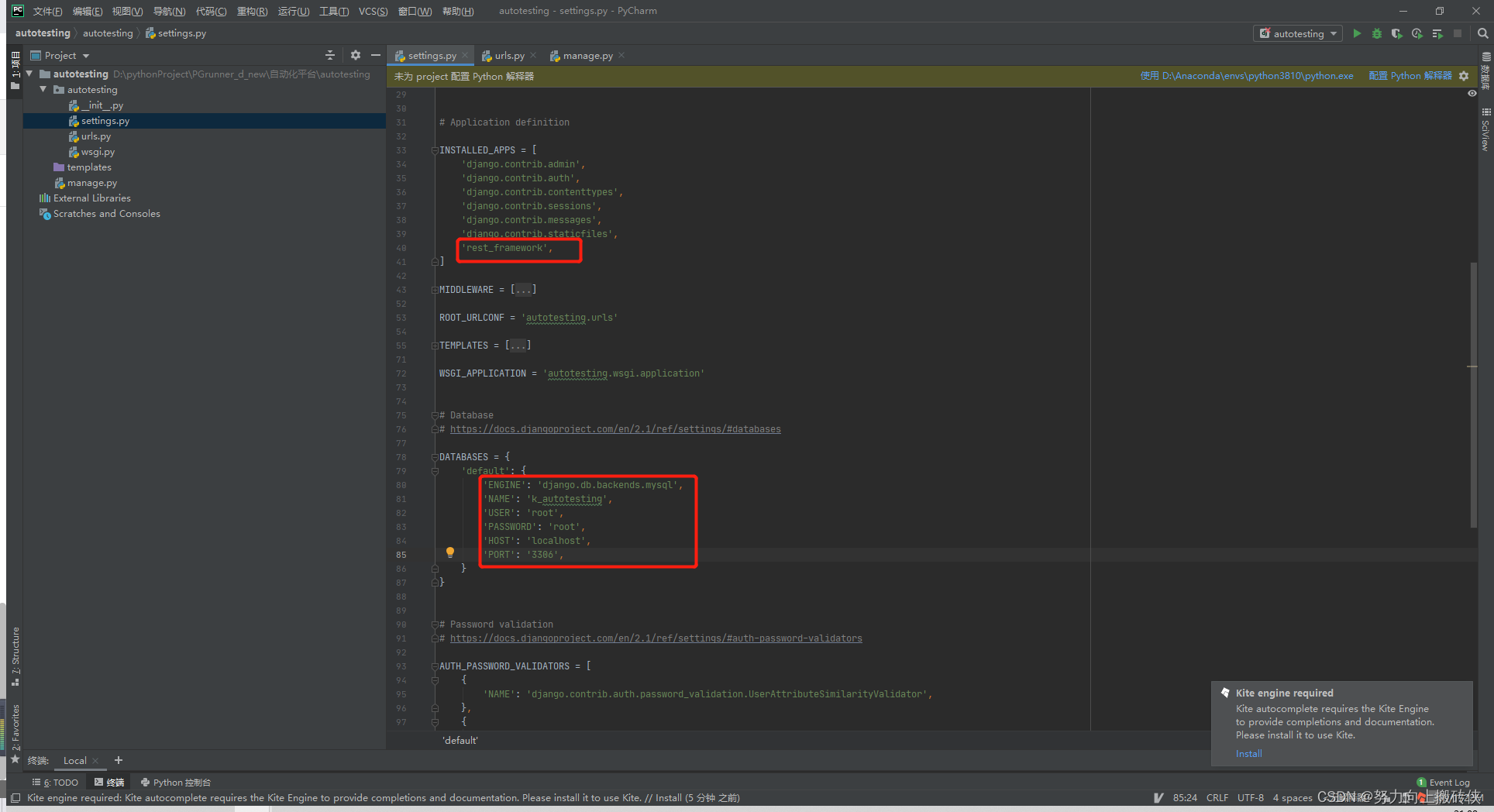Add a new terminal session with plus
The image size is (1494, 812).
(x=119, y=760)
